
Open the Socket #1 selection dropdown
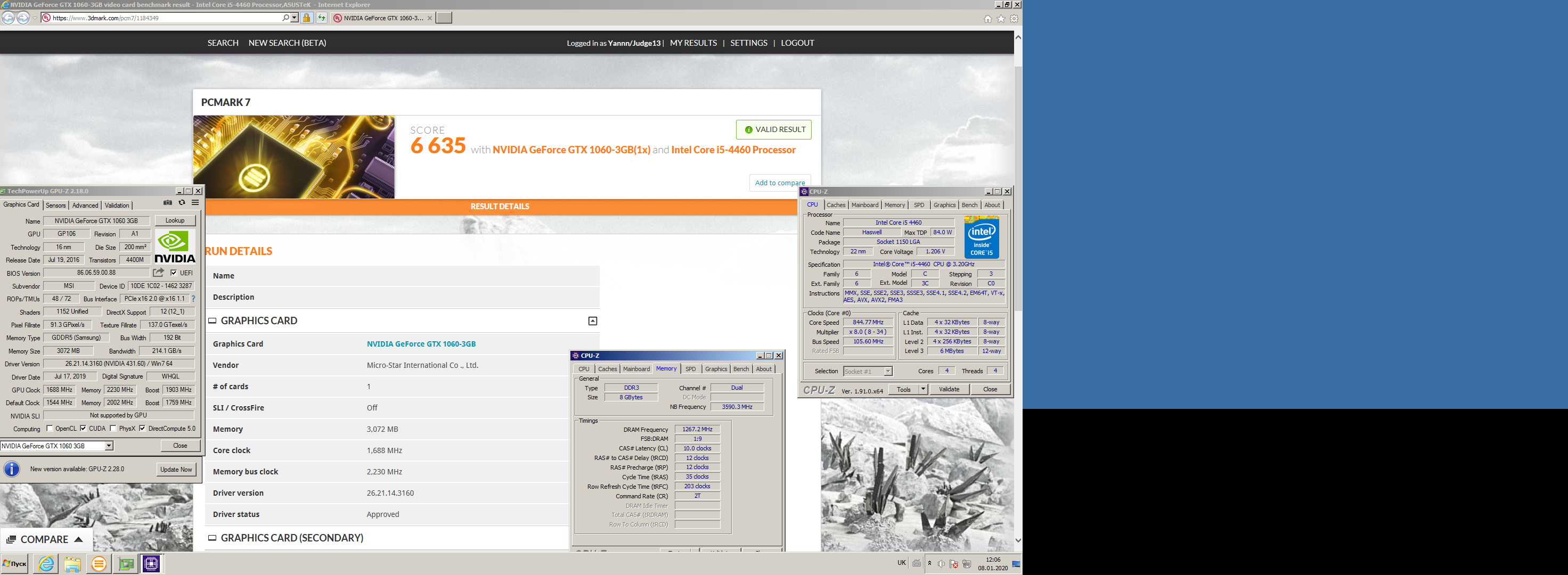pos(887,371)
